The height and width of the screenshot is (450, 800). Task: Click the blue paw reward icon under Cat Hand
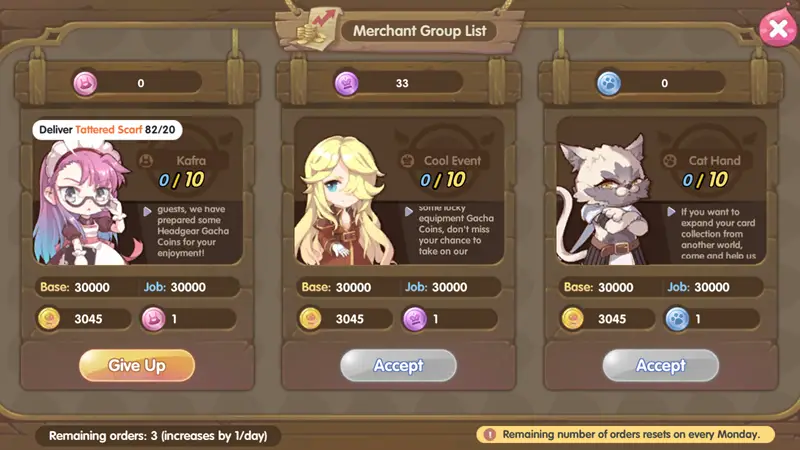pyautogui.click(x=677, y=319)
